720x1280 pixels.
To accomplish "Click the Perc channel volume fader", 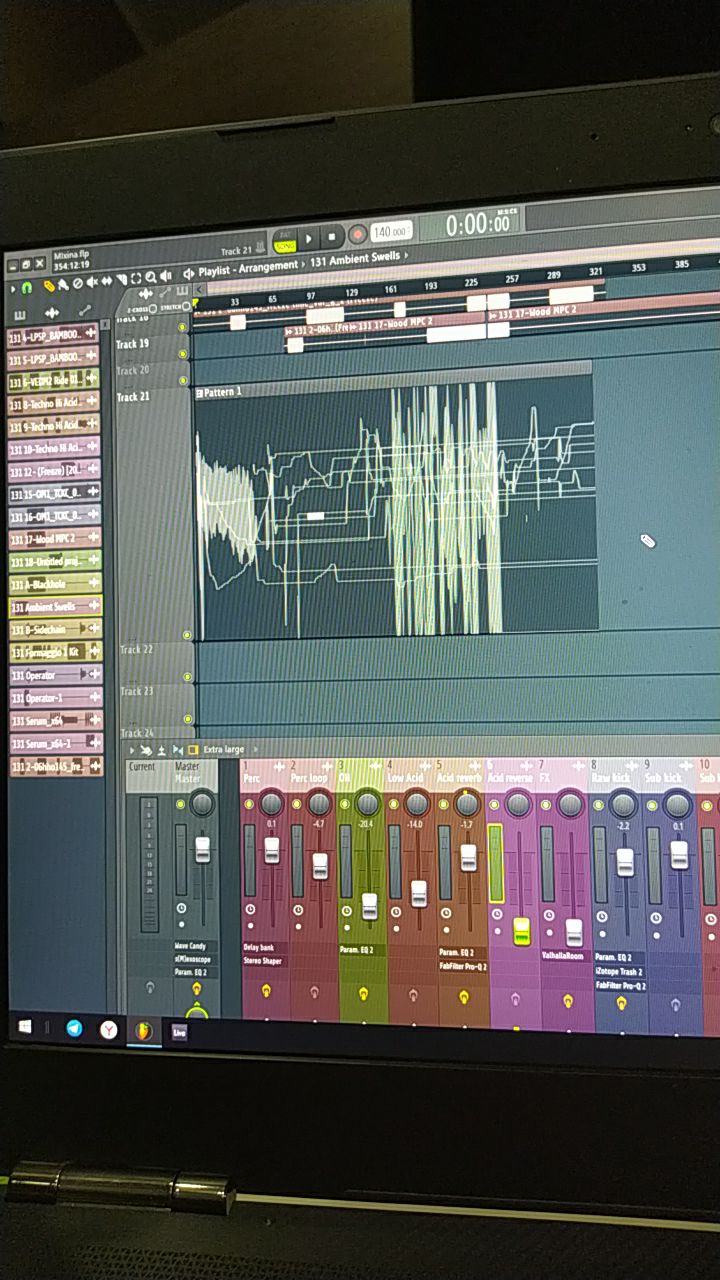I will 271,850.
